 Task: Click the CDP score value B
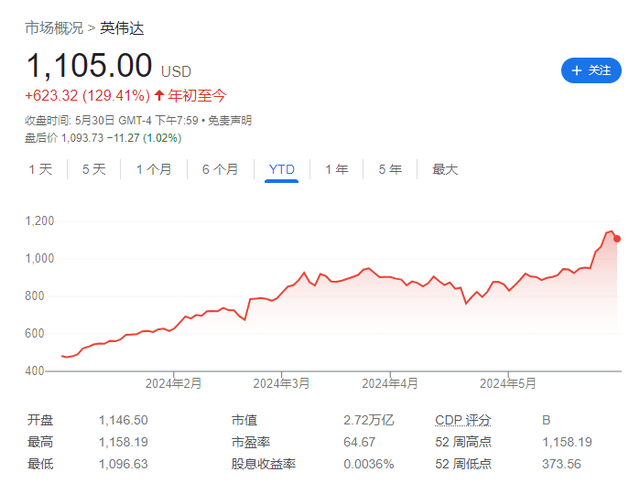pos(546,420)
